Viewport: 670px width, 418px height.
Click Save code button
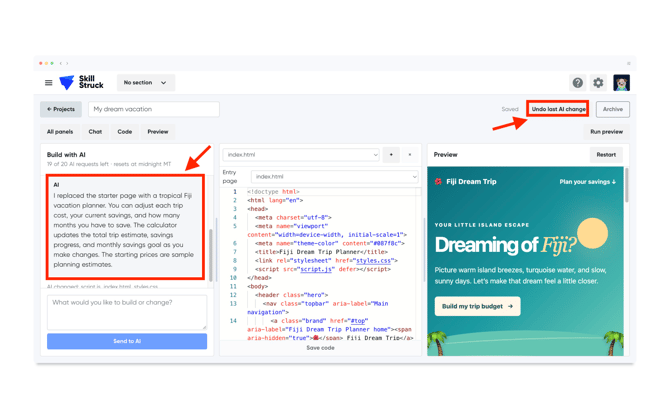tap(320, 348)
